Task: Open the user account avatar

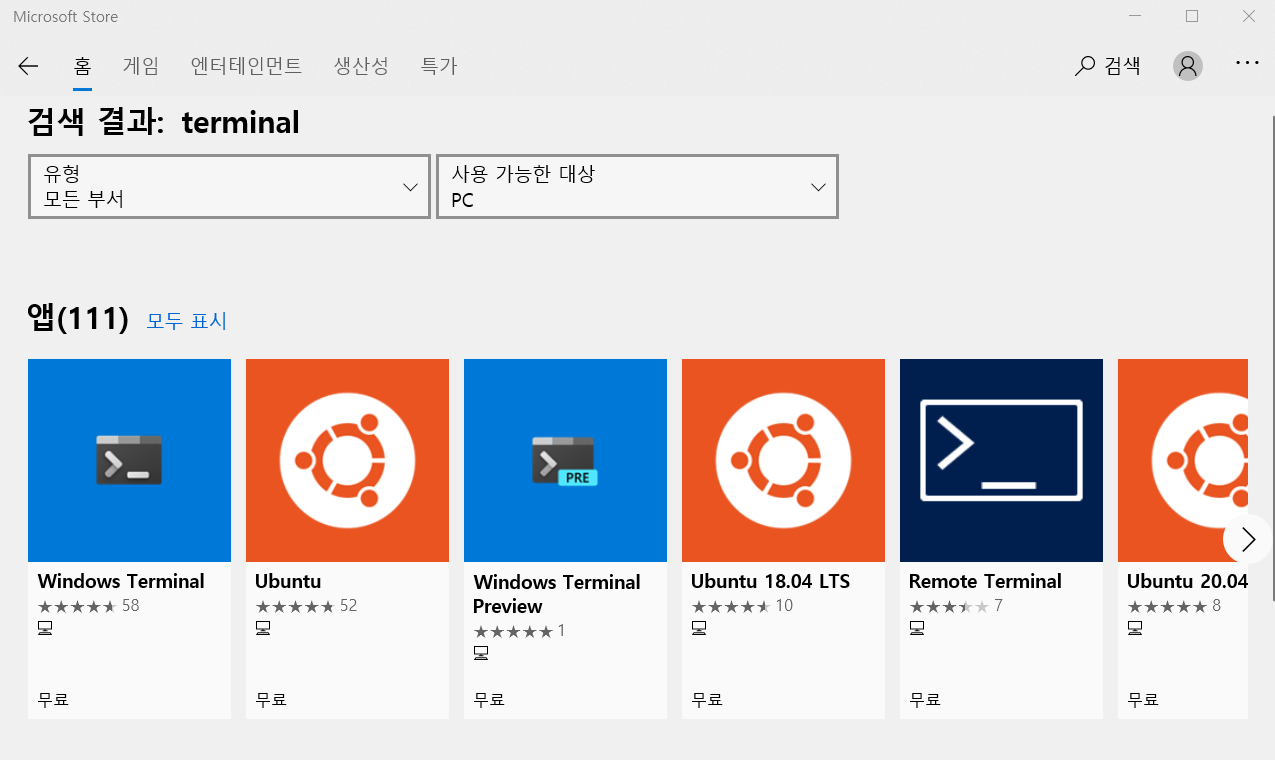Action: click(x=1188, y=66)
